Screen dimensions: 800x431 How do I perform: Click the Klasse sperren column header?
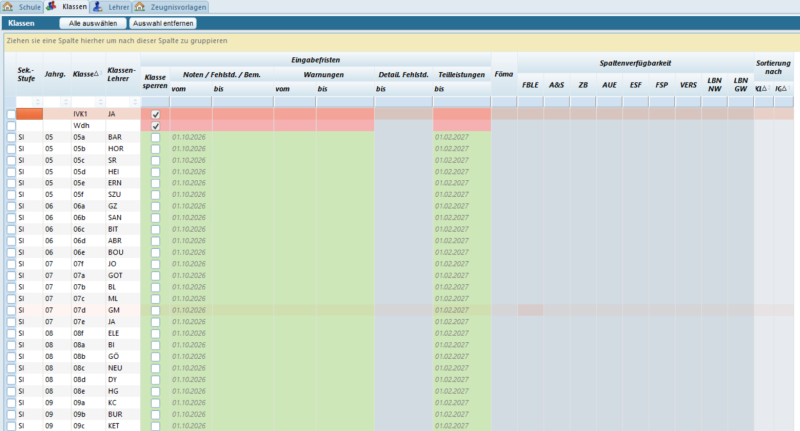(155, 82)
